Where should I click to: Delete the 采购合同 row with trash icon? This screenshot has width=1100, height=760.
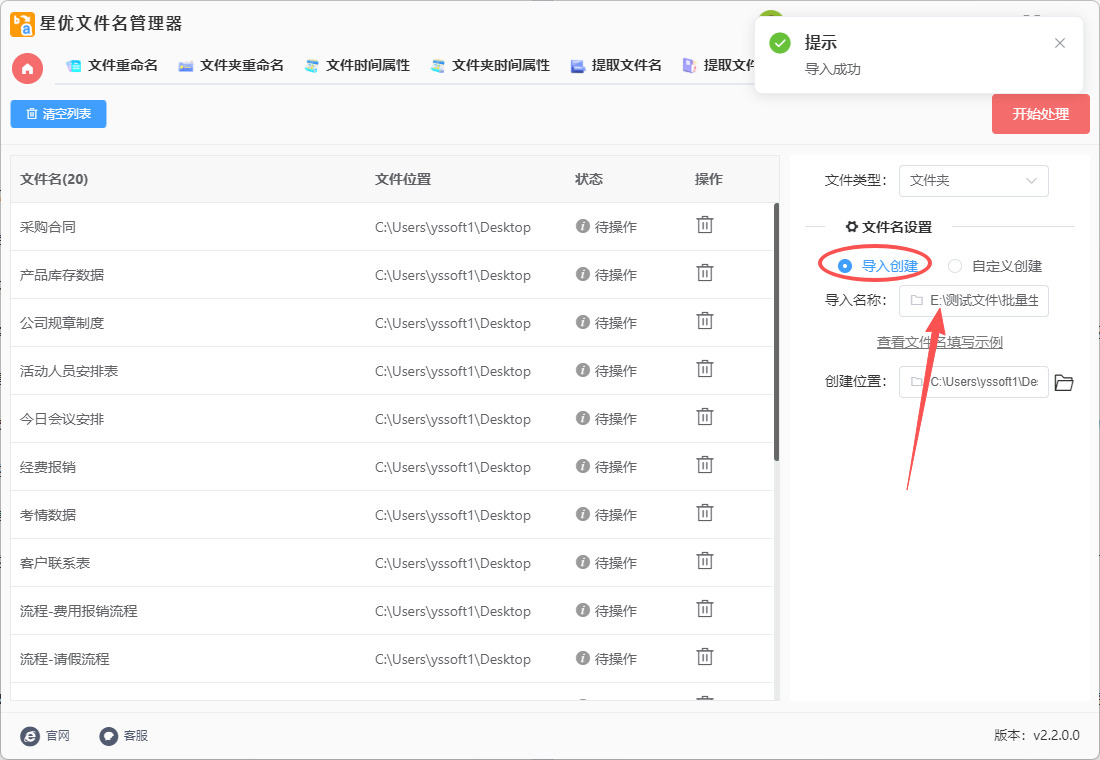pos(705,225)
